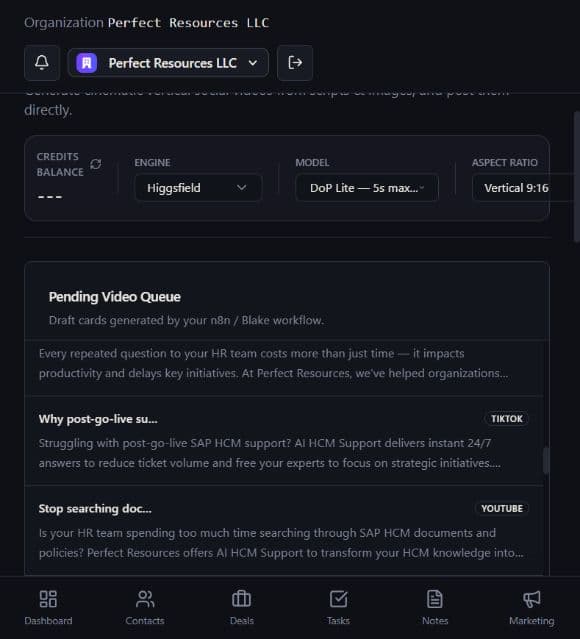Select the YOUTUBE platform tag
The height and width of the screenshot is (639, 580).
pyautogui.click(x=502, y=509)
